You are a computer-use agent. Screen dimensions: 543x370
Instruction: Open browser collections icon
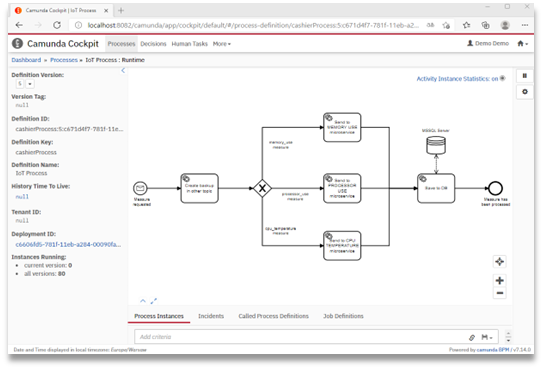click(x=486, y=25)
